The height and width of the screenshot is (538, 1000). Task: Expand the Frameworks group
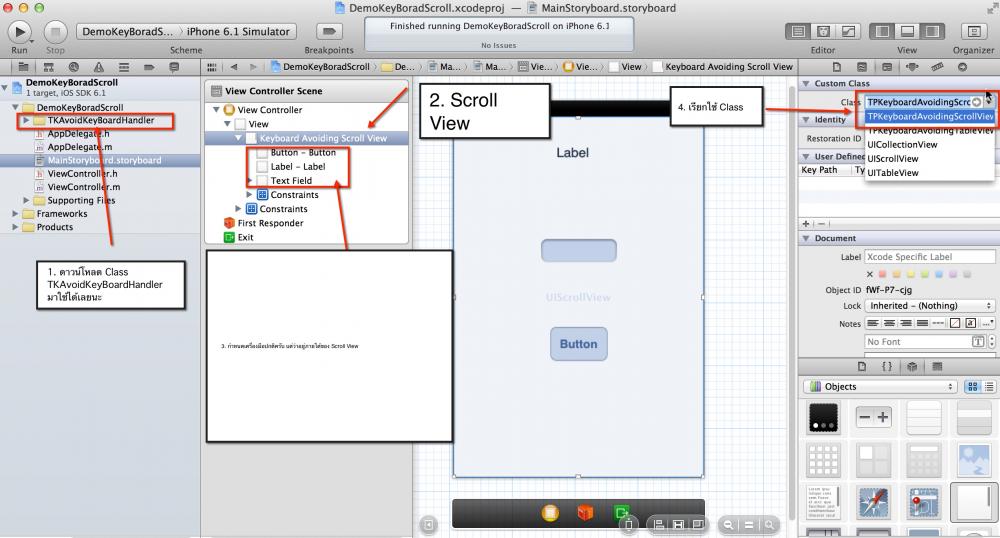tap(15, 214)
